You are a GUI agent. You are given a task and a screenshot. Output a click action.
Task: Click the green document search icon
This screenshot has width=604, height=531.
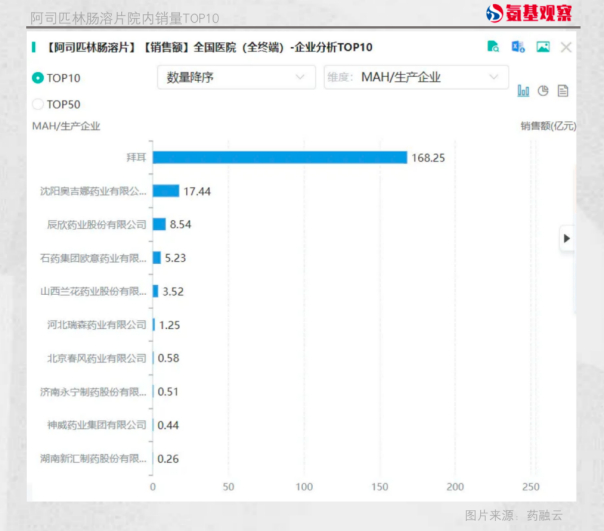pyautogui.click(x=493, y=47)
